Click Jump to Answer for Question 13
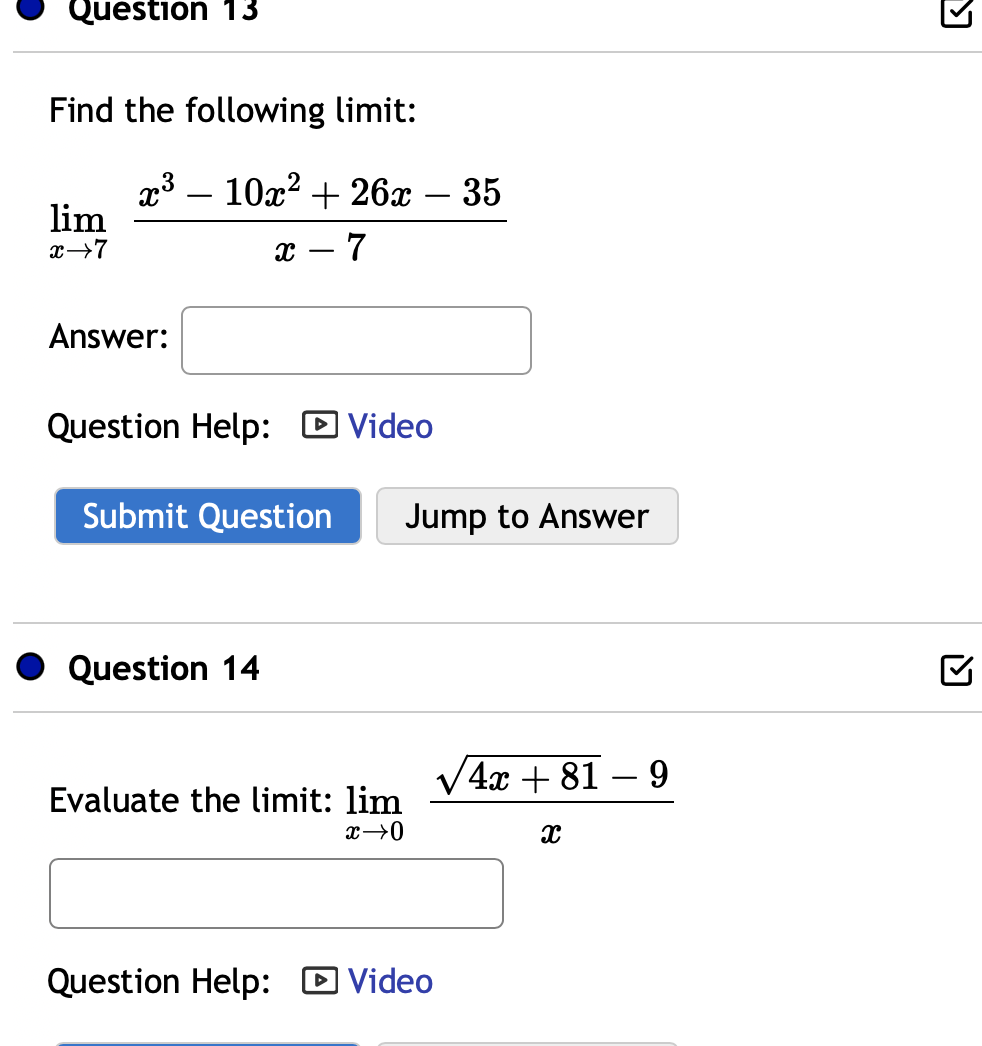 coord(527,516)
